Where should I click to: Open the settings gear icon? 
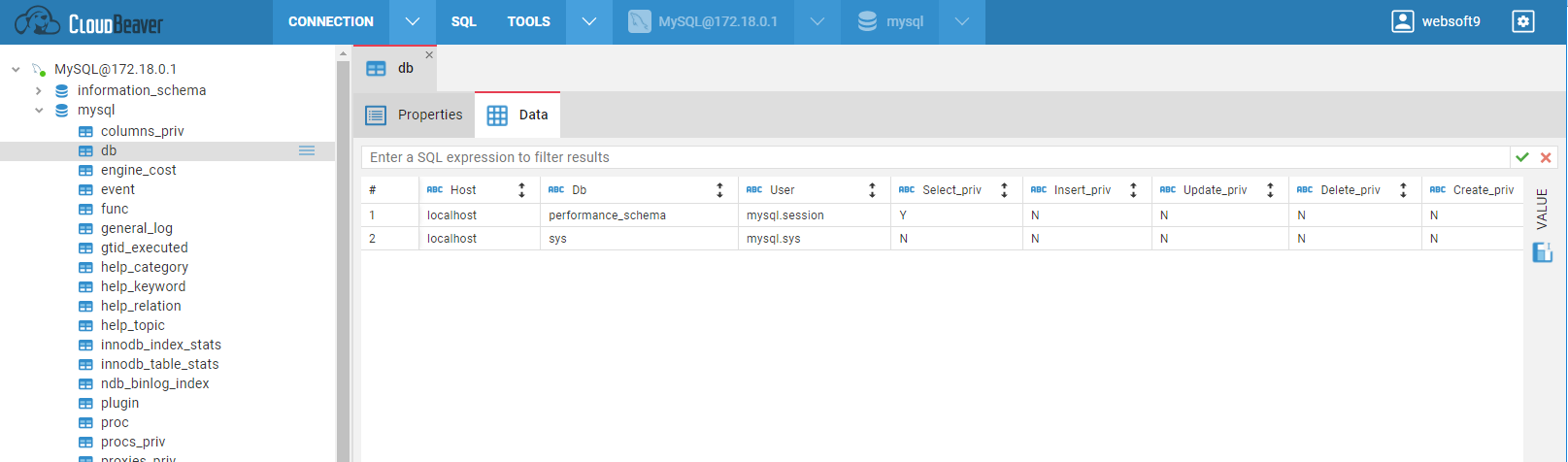pyautogui.click(x=1523, y=21)
